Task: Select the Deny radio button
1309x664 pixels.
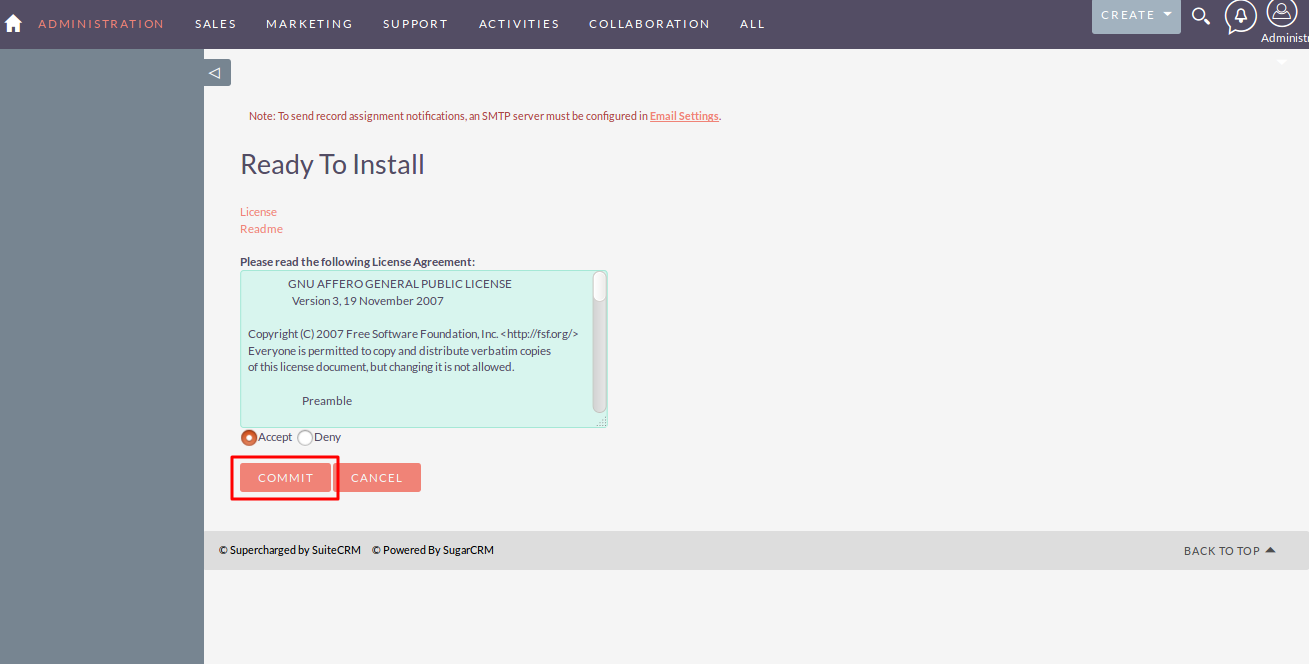Action: click(305, 437)
